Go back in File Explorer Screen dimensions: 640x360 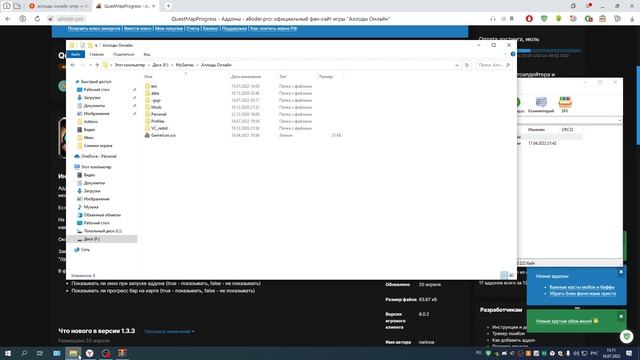coord(73,65)
